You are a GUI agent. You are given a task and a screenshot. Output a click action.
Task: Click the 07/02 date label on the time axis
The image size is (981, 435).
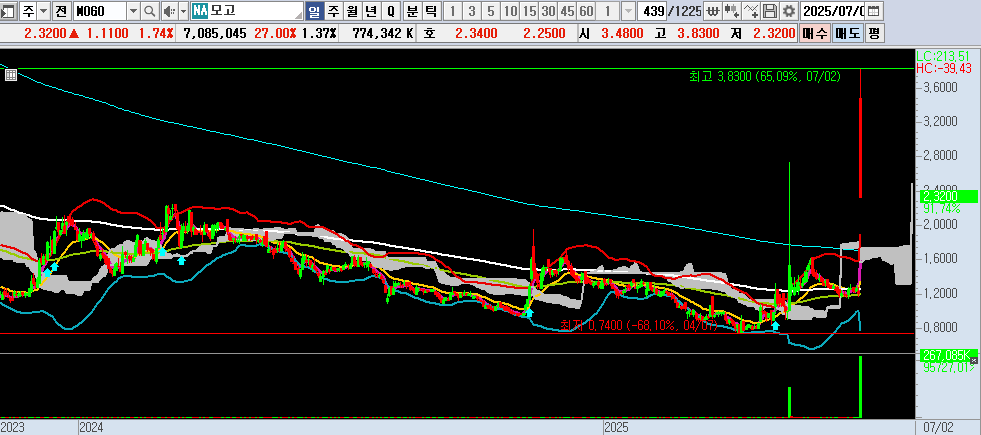937,427
